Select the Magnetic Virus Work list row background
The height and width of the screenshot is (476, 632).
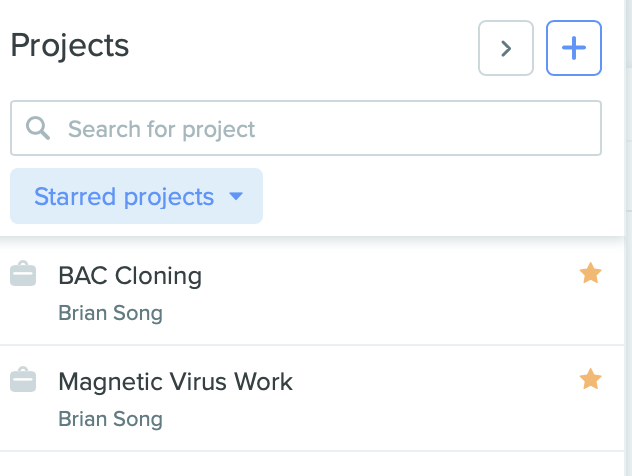(x=312, y=398)
